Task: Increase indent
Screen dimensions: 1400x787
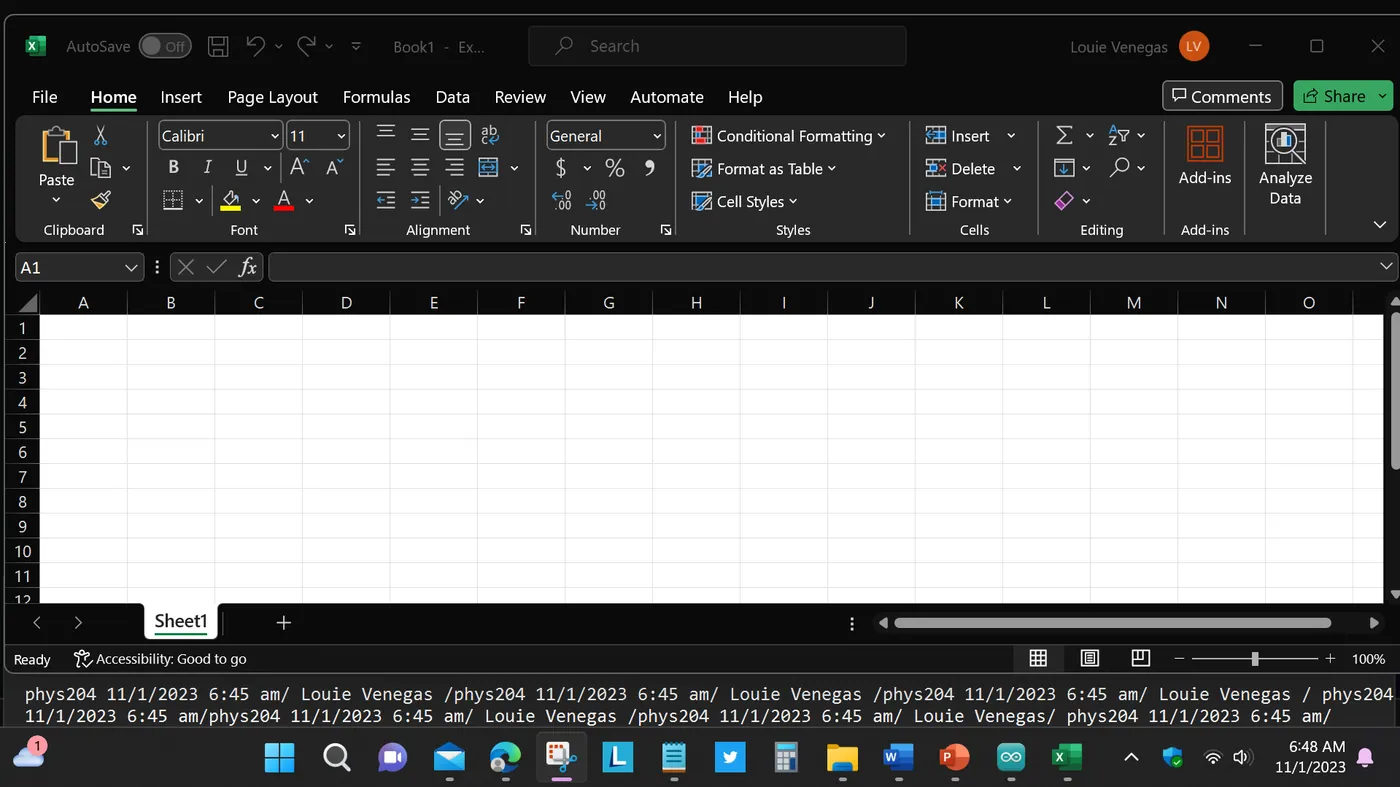Action: 420,200
